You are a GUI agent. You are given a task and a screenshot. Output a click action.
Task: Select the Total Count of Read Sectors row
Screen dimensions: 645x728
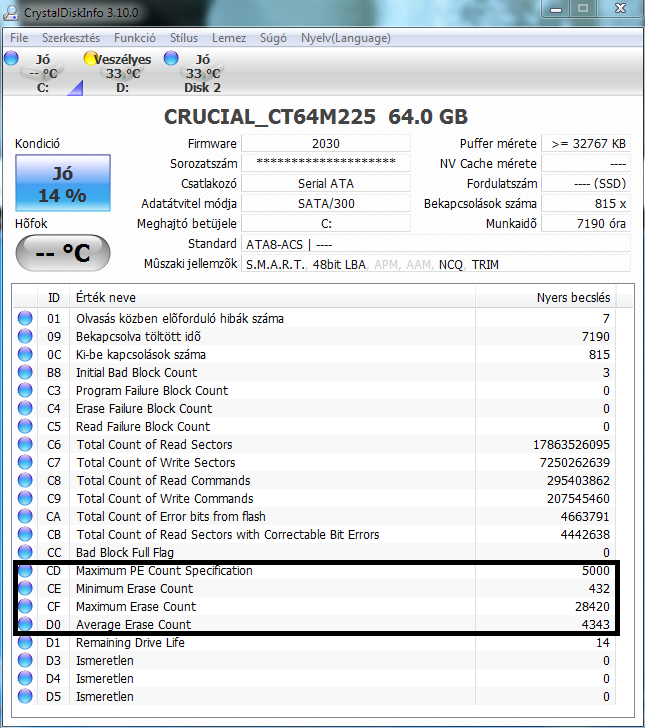click(x=314, y=444)
